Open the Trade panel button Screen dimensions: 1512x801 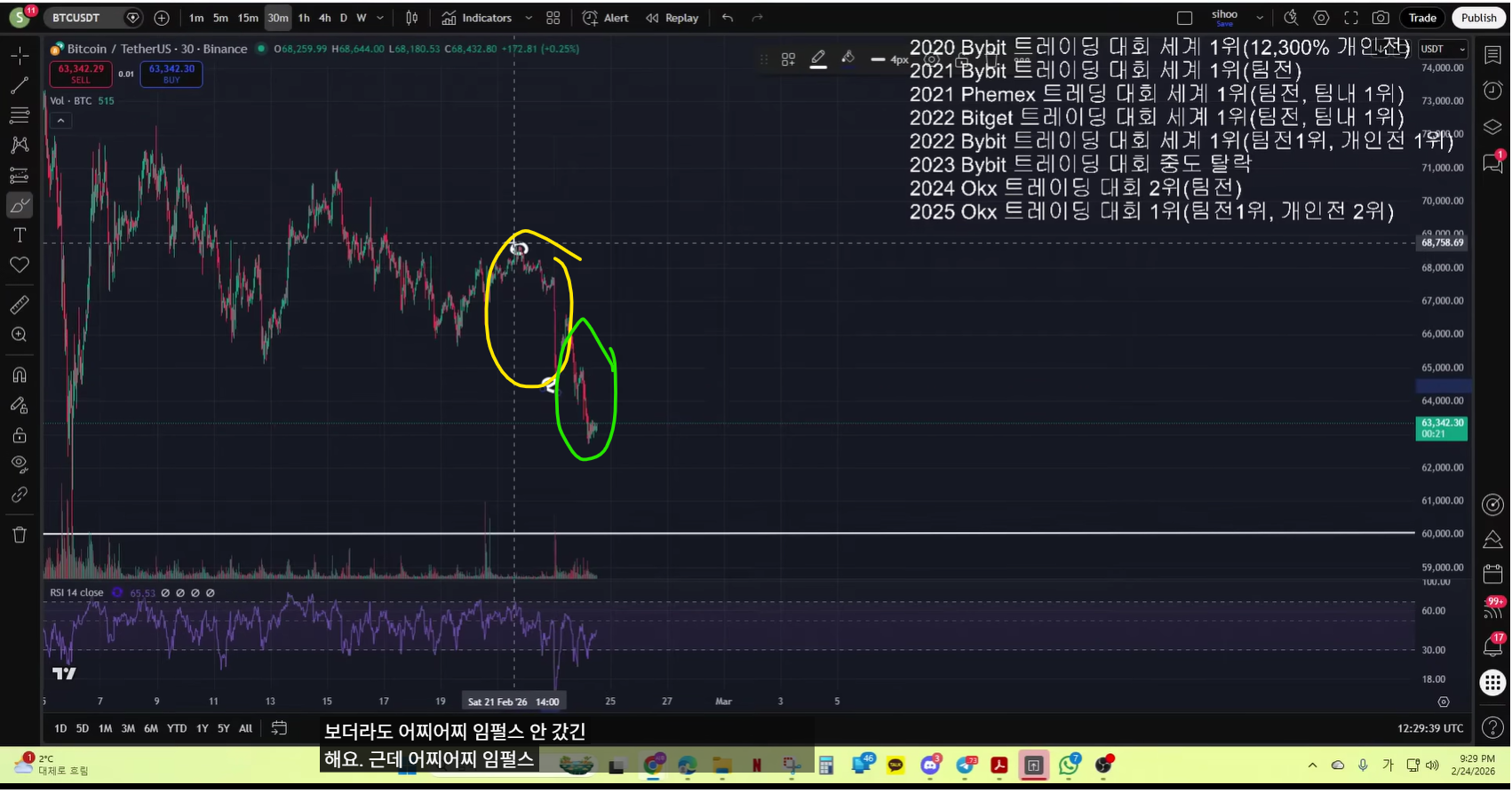[x=1422, y=18]
